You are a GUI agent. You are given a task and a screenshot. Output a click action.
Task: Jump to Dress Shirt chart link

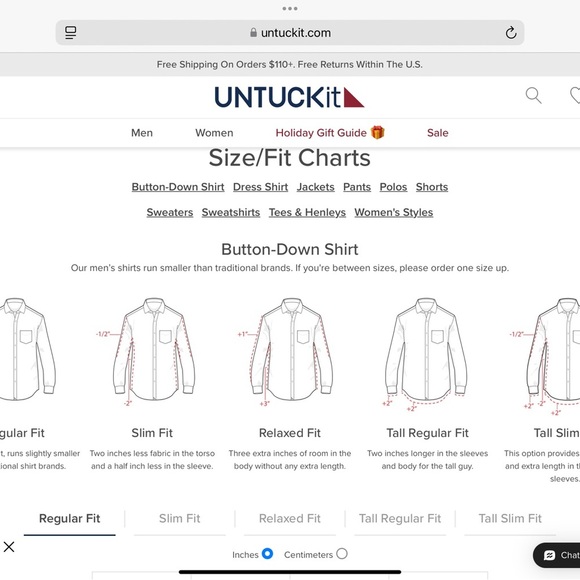(x=260, y=187)
